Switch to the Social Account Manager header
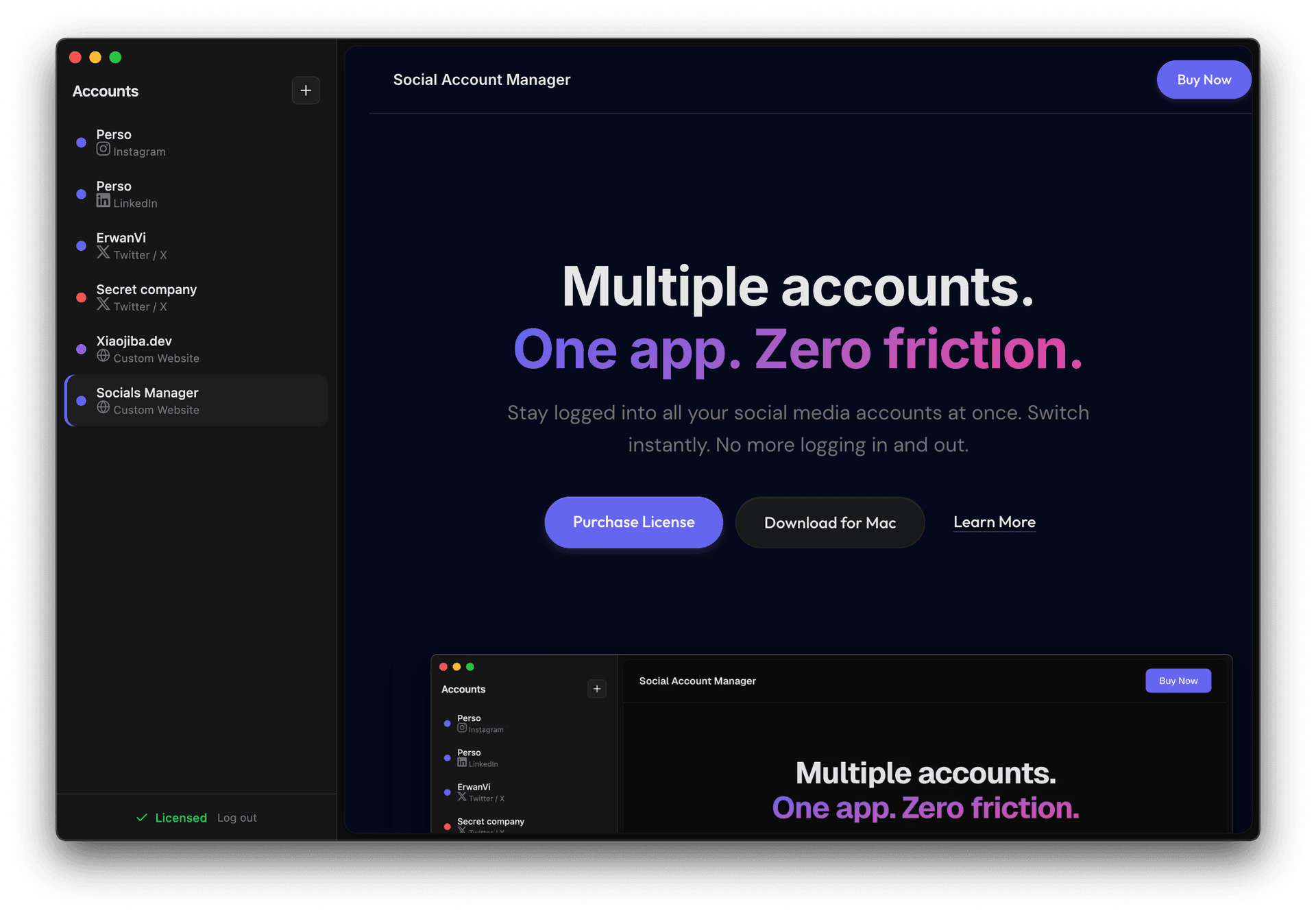 click(482, 80)
